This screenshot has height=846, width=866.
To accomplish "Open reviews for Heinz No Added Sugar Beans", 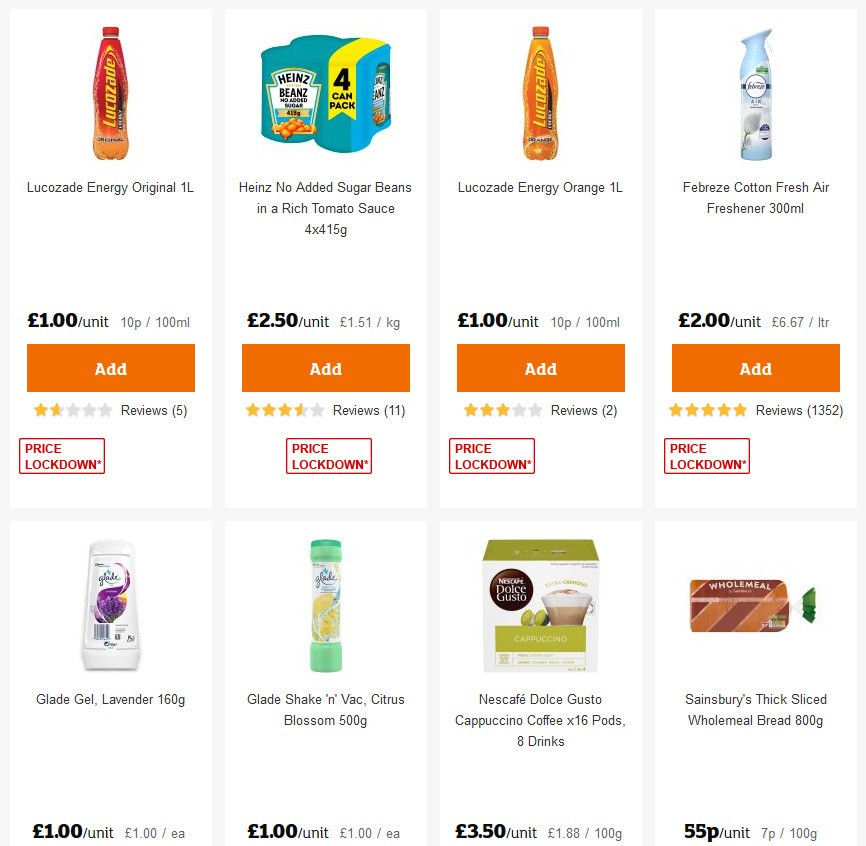I will tap(370, 410).
